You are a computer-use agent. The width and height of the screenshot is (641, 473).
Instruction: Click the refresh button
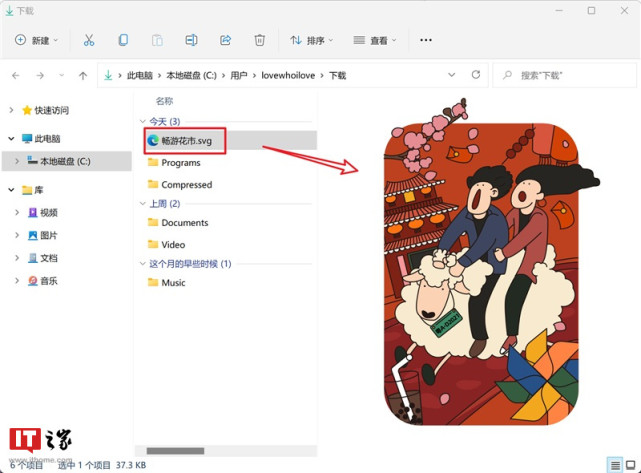[x=476, y=75]
